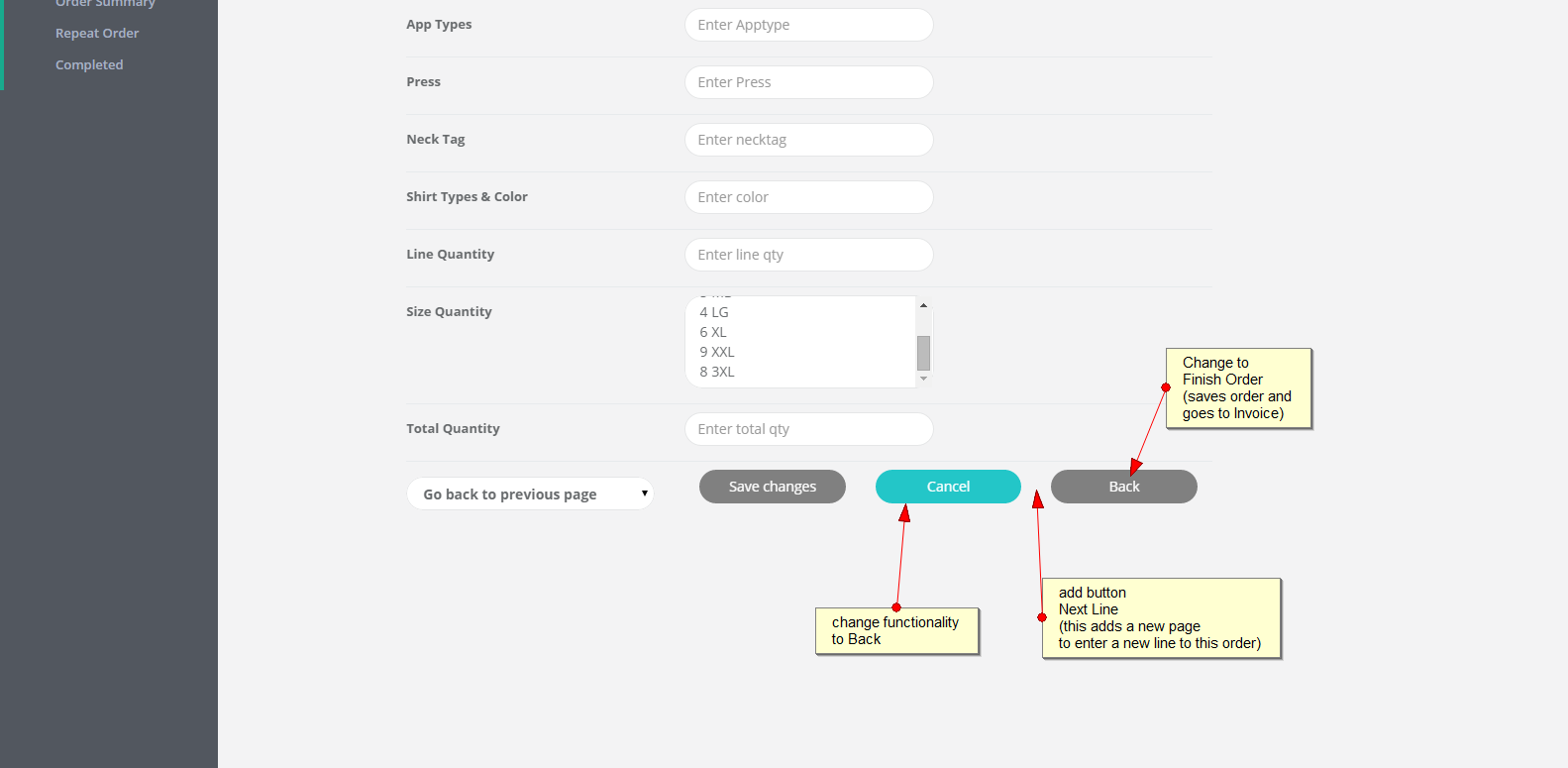Click the Neck Tag text box
Viewport: 1568px width, 768px height.
pyautogui.click(x=808, y=140)
